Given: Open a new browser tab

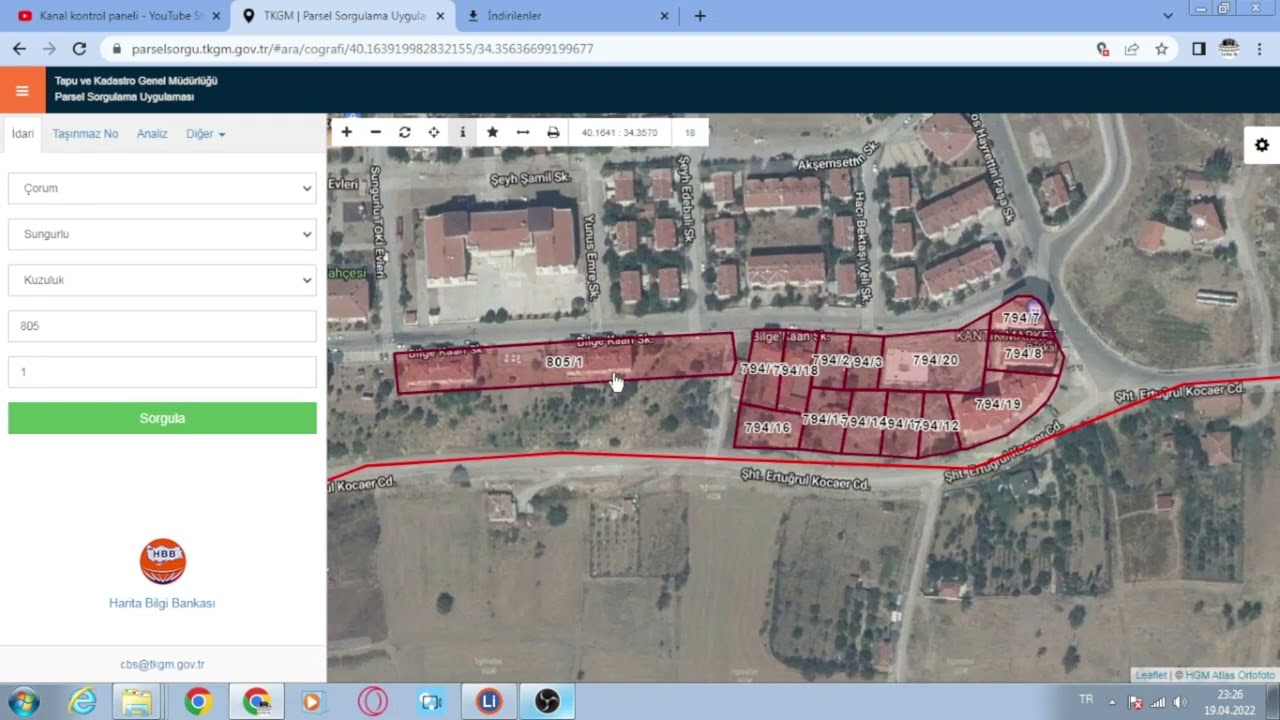Looking at the screenshot, I should pyautogui.click(x=700, y=16).
